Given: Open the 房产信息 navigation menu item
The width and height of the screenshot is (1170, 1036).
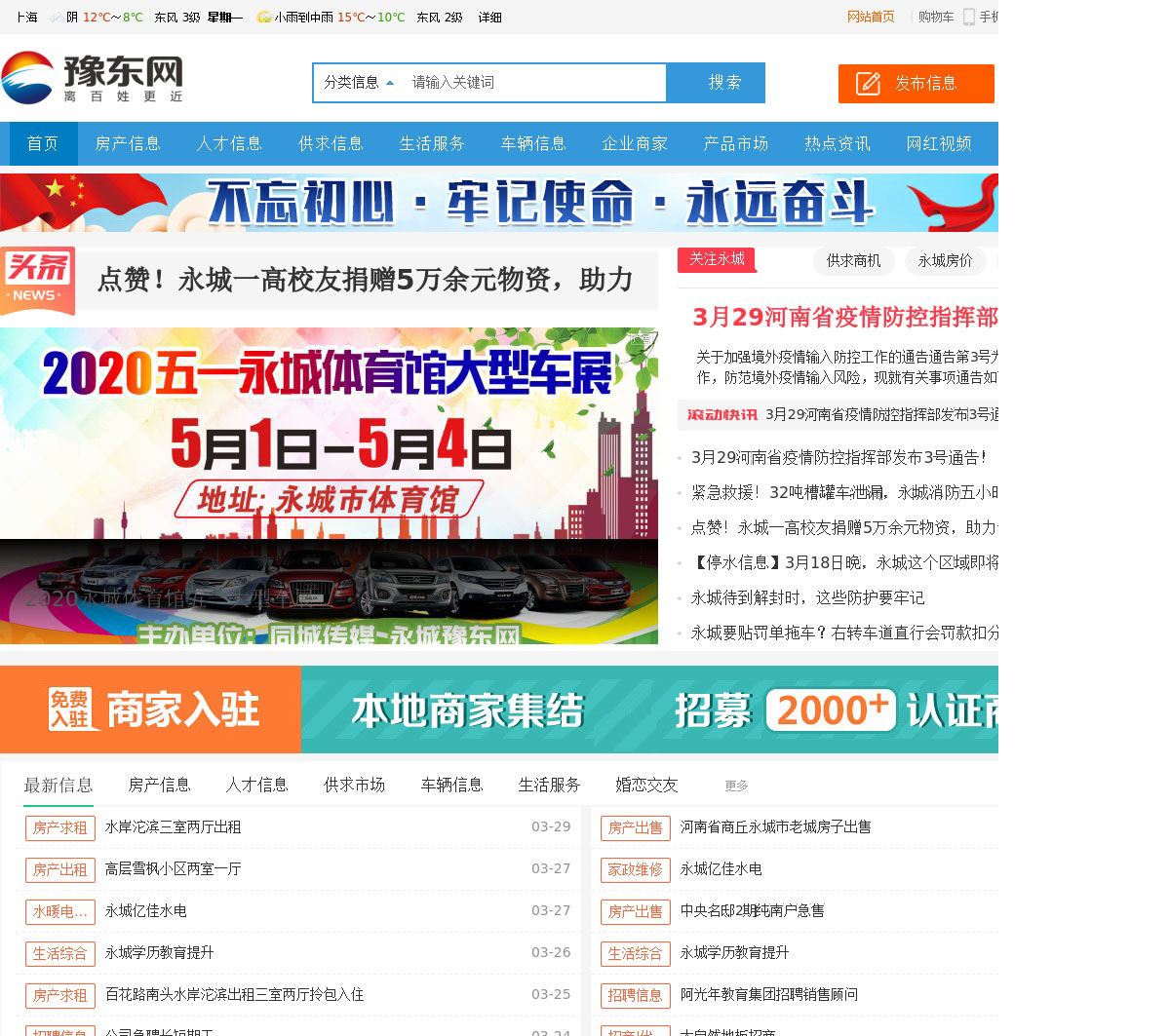Looking at the screenshot, I should [128, 144].
